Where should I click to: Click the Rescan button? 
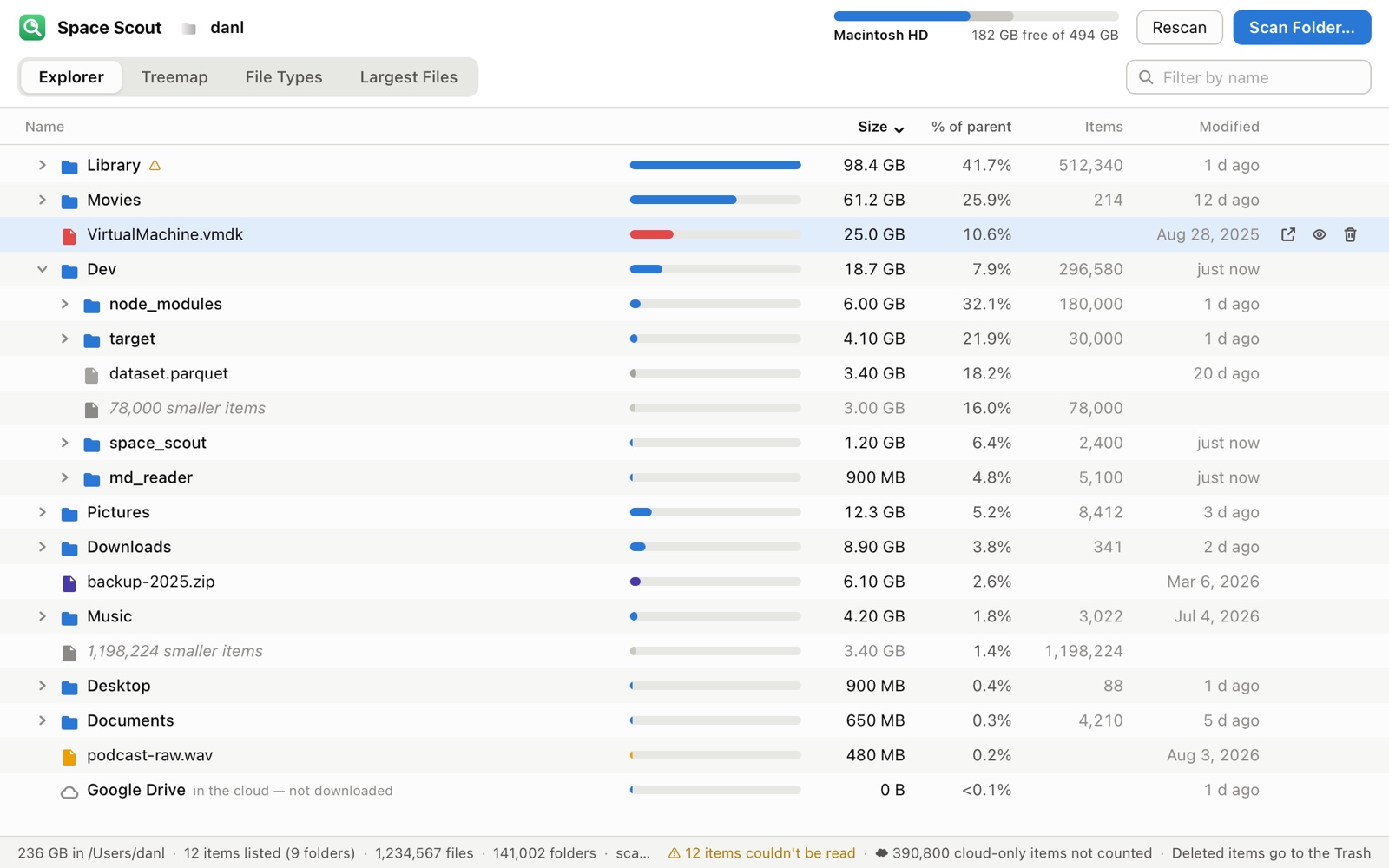(1179, 28)
